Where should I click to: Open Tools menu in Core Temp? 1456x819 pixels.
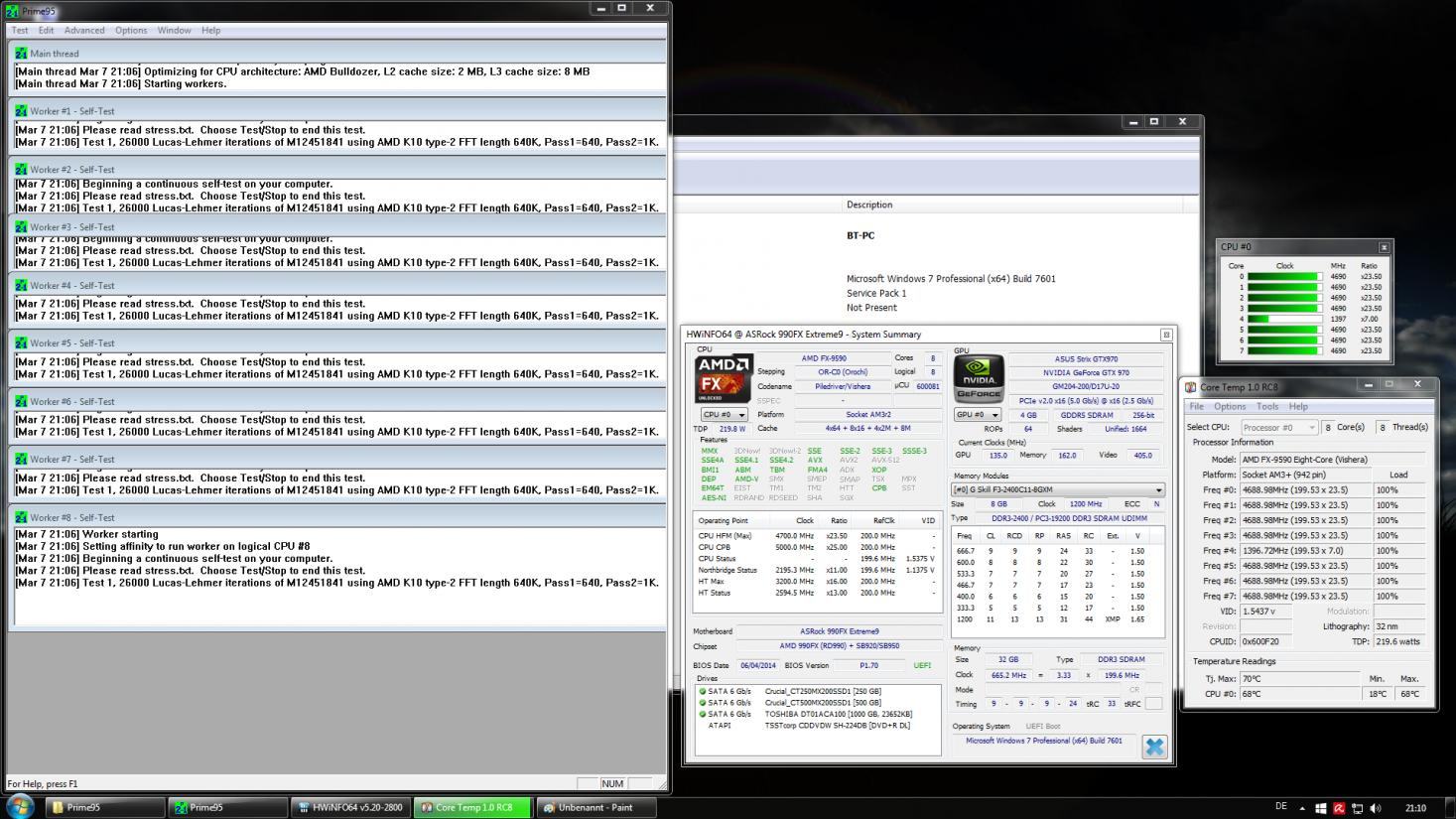click(1267, 407)
